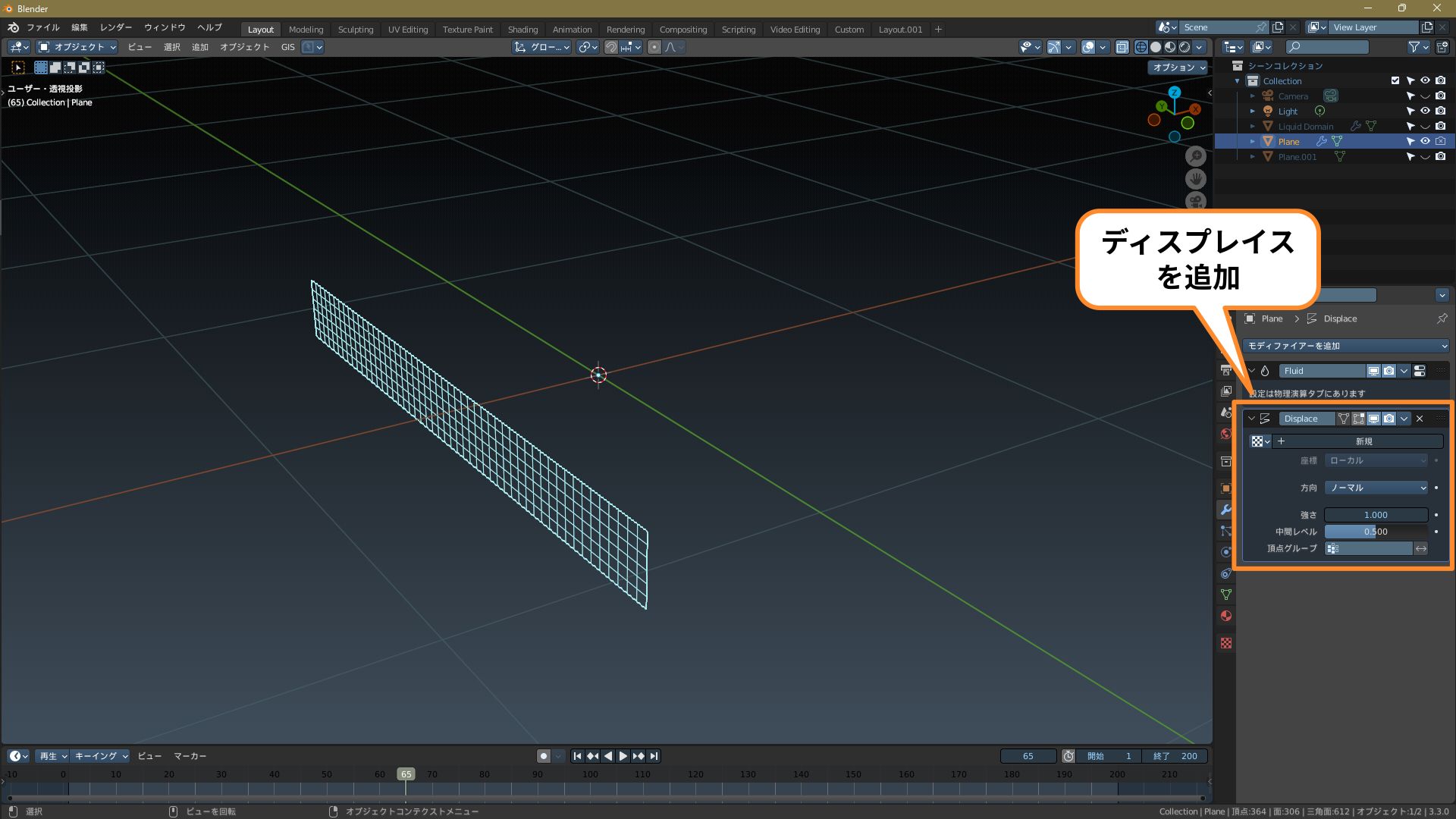Image resolution: width=1456 pixels, height=819 pixels.
Task: Collapse the Displace modifier panel arrow
Action: point(1251,419)
